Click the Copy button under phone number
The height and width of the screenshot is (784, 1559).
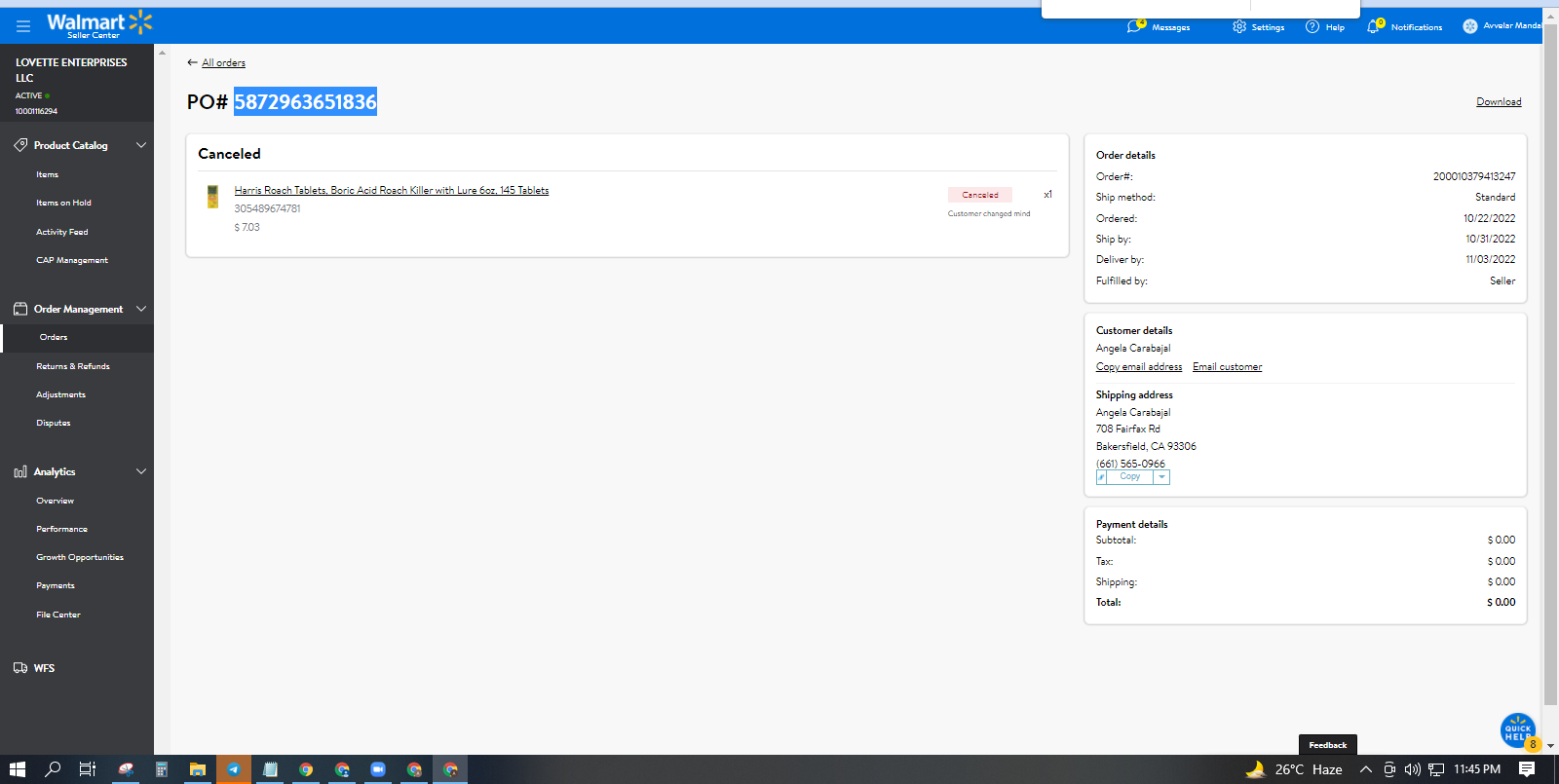(1129, 477)
